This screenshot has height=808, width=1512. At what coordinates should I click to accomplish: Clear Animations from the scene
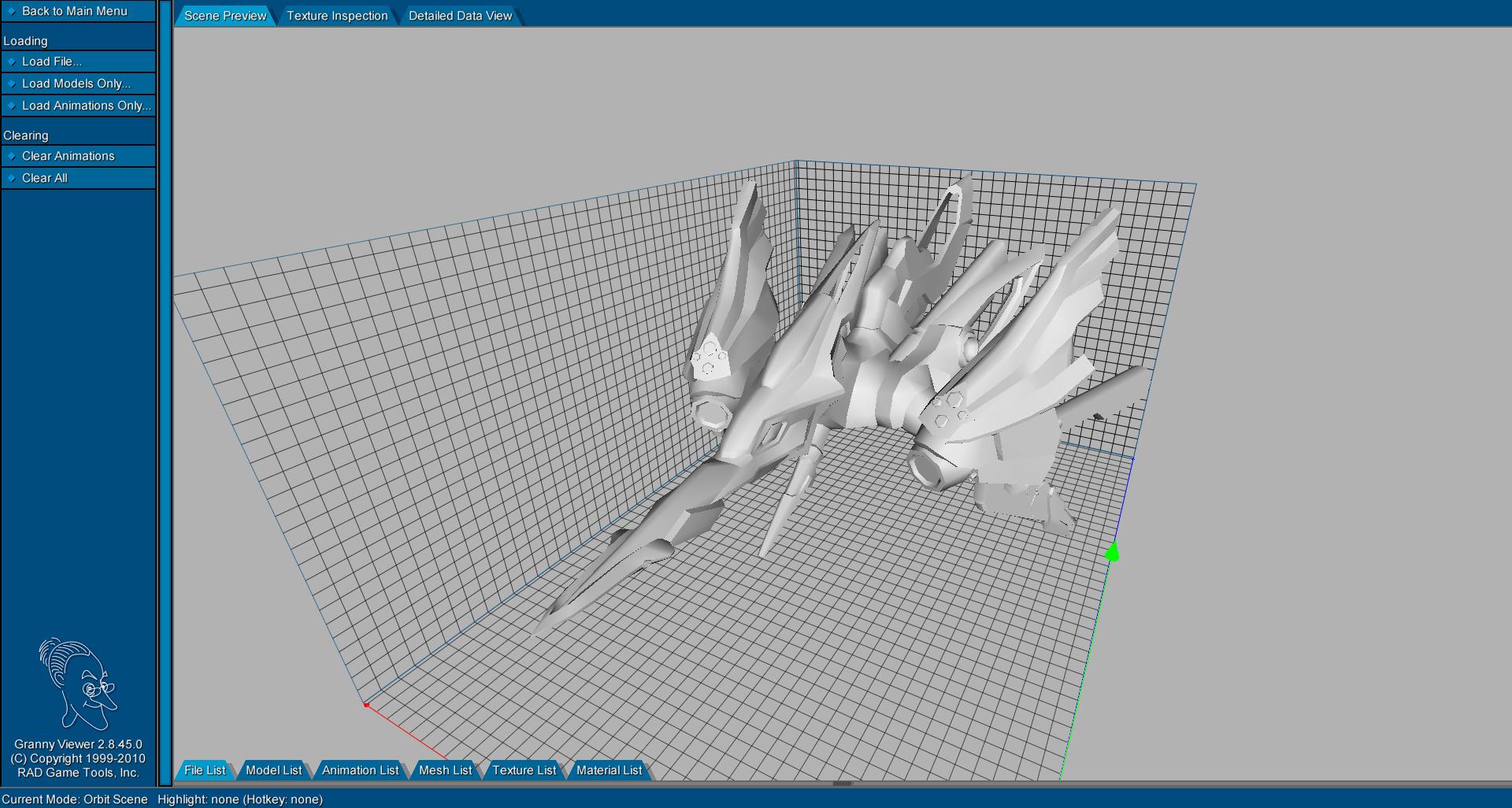point(78,156)
